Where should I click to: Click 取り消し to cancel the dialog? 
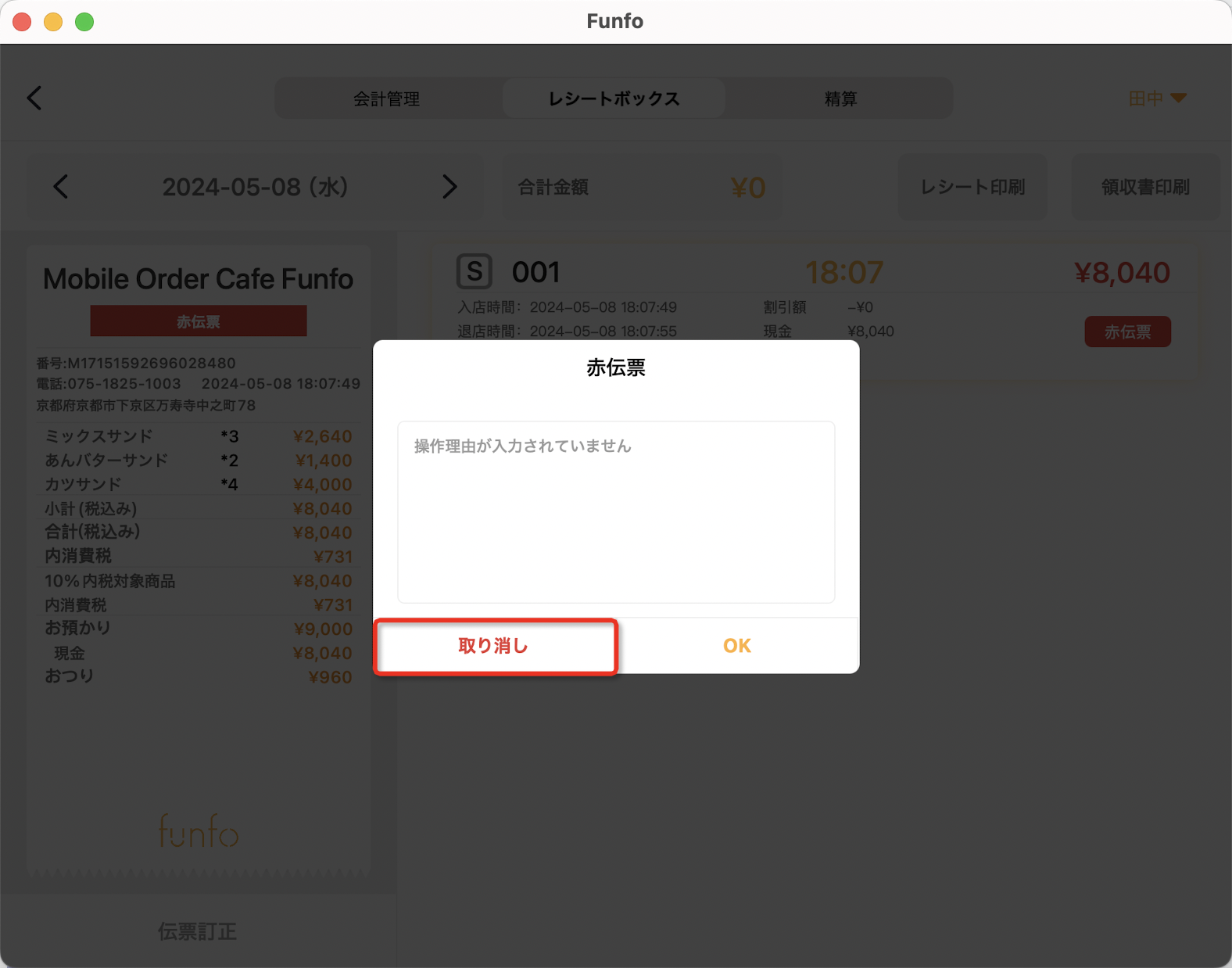click(495, 646)
